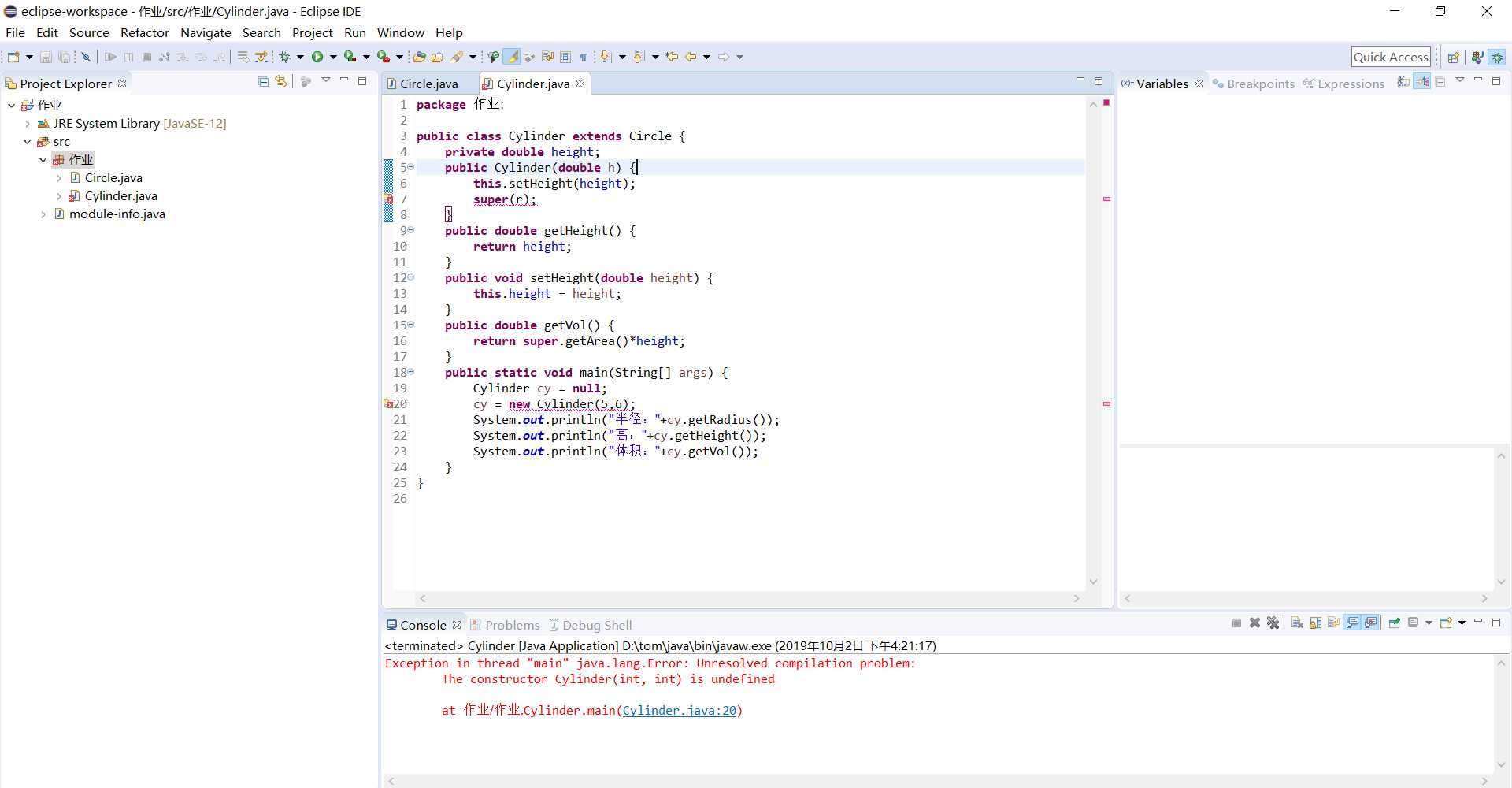Switch to the Problems tab
The height and width of the screenshot is (788, 1512).
click(505, 625)
